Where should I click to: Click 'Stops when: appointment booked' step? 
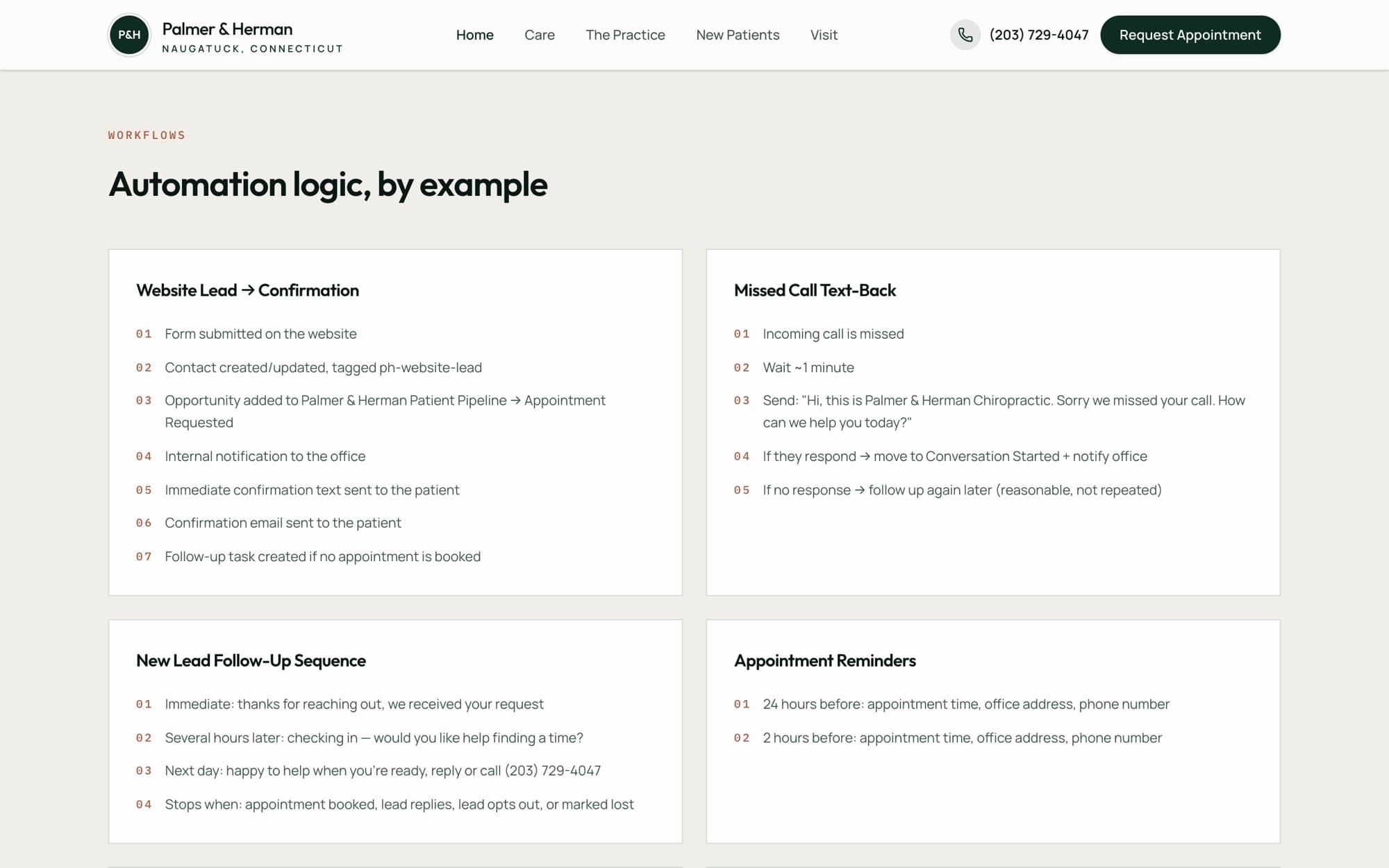pos(399,804)
